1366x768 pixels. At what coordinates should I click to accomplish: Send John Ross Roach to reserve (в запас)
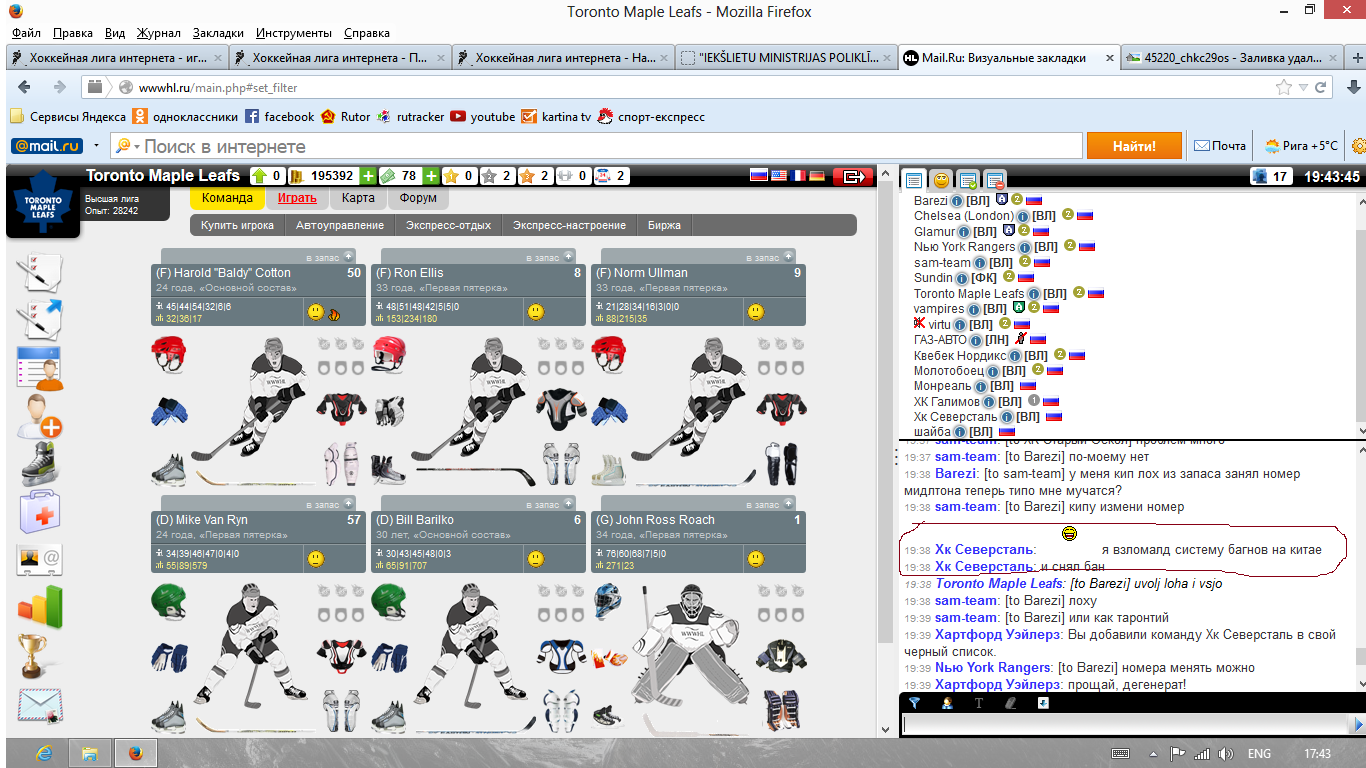click(x=769, y=504)
